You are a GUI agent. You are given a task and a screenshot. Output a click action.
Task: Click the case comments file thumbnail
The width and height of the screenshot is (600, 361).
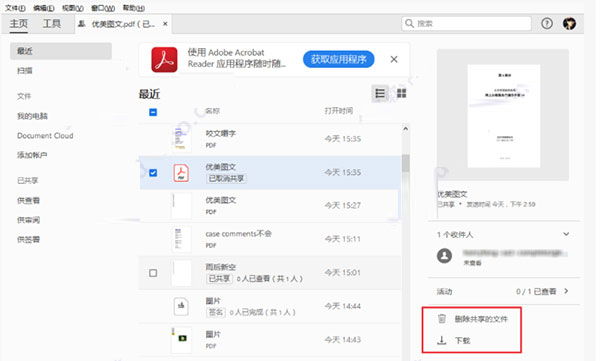(181, 239)
